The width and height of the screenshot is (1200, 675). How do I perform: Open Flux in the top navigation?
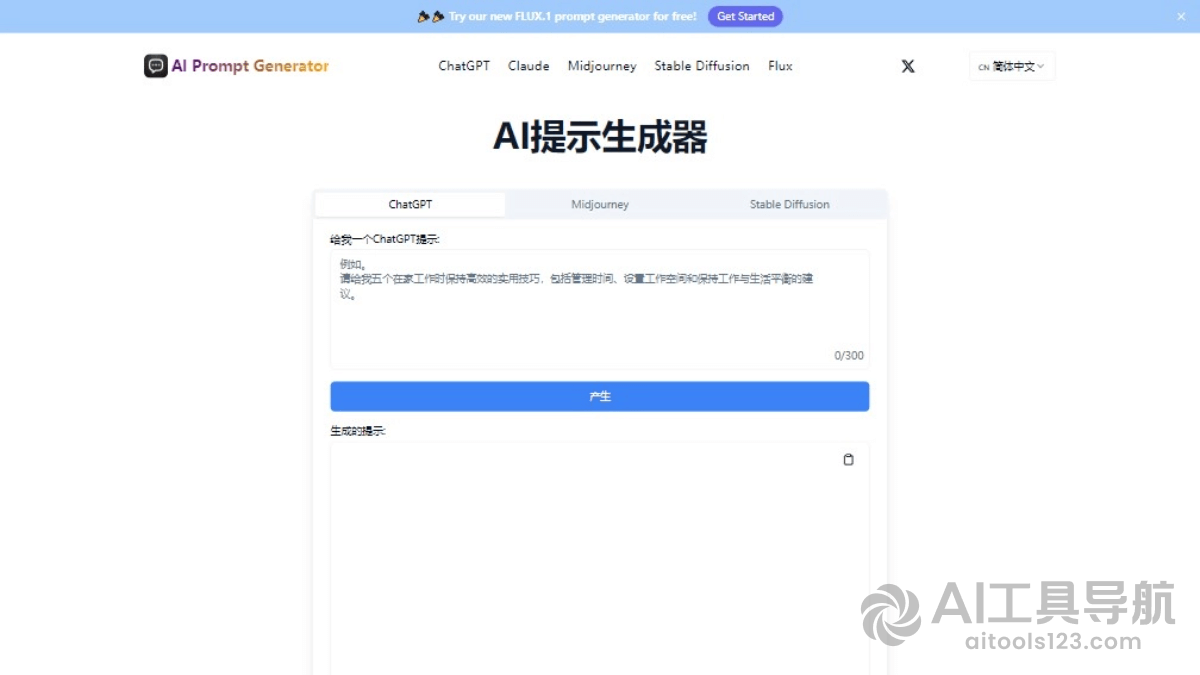[780, 66]
